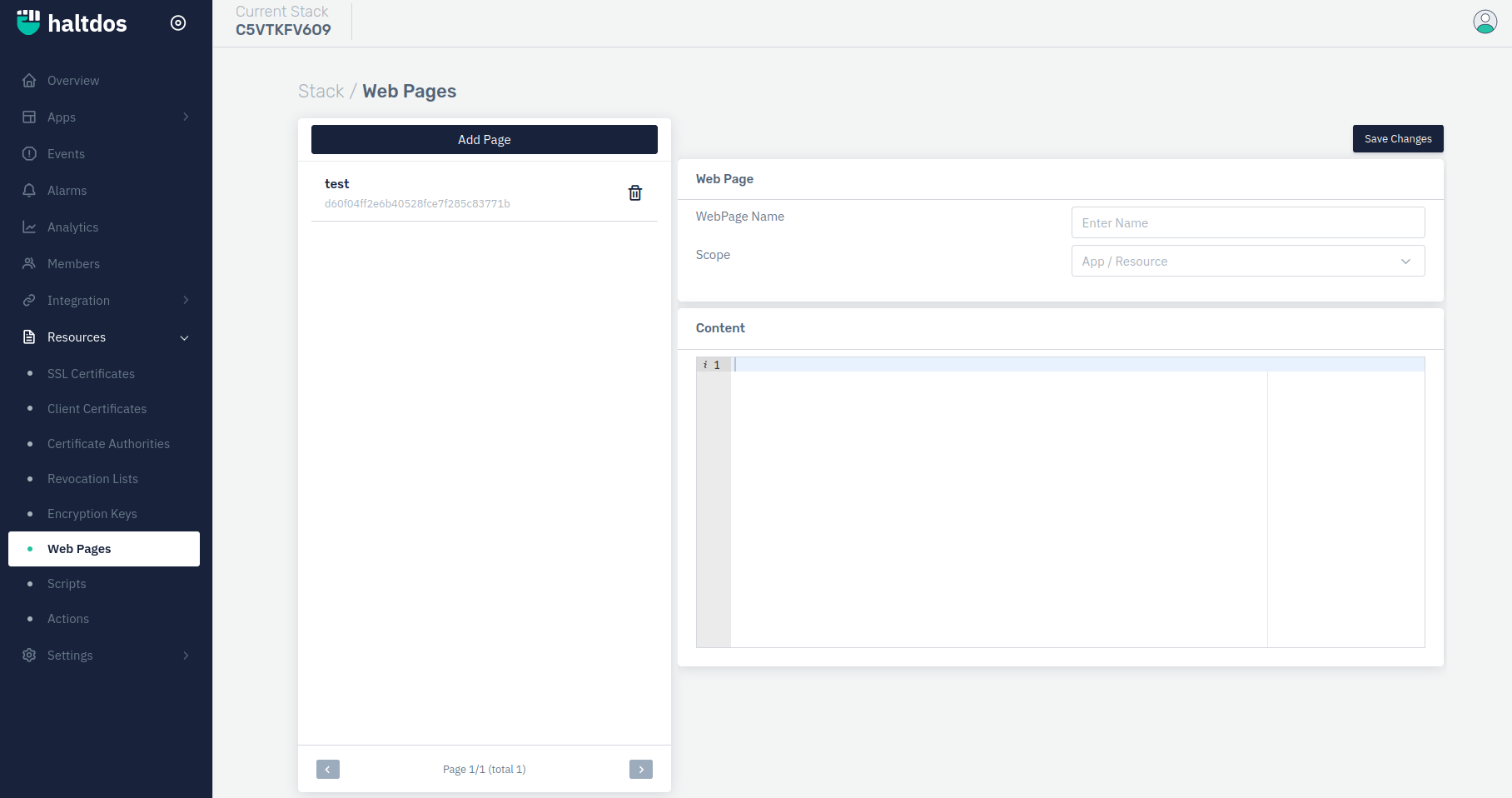The width and height of the screenshot is (1512, 798).
Task: Select the test web page entry
Action: coord(485,192)
